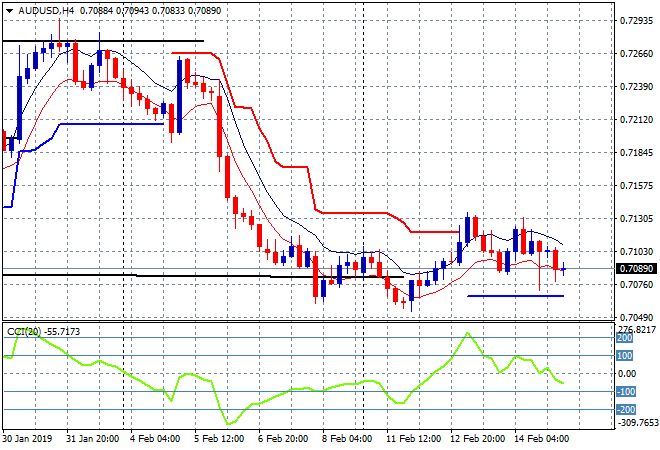Click the 0.71305 price scale label
The width and height of the screenshot is (660, 450).
coord(636,218)
